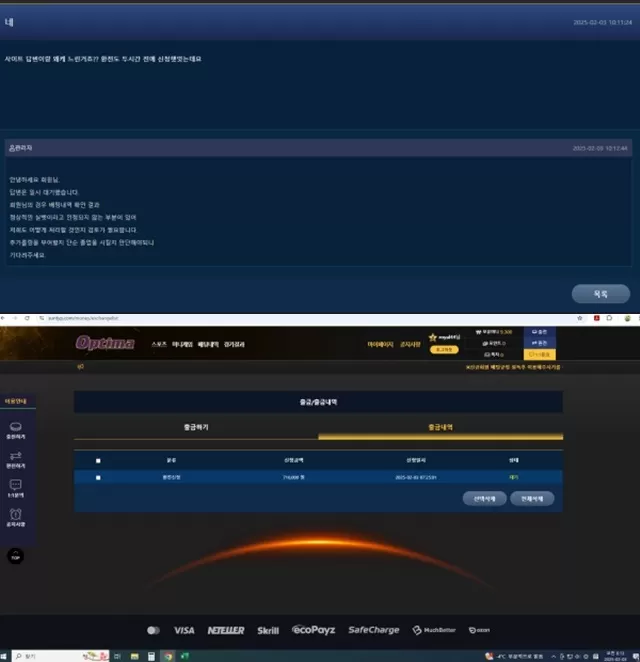Image resolution: width=640 pixels, height=662 pixels.
Task: Click the Skrill payment logo
Action: pyautogui.click(x=268, y=630)
